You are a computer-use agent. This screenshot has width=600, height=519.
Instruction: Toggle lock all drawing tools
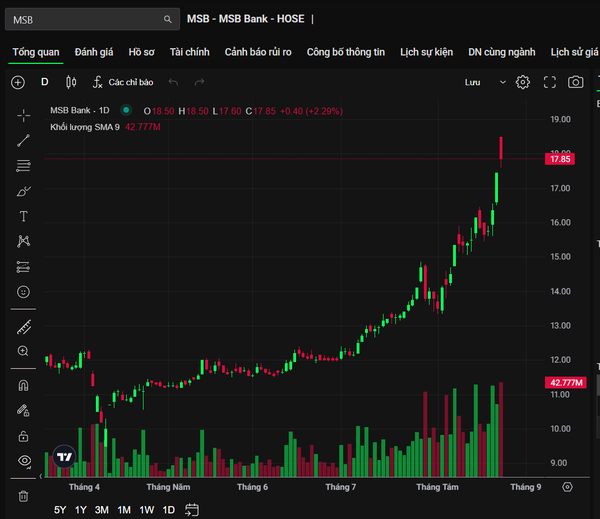[23, 436]
